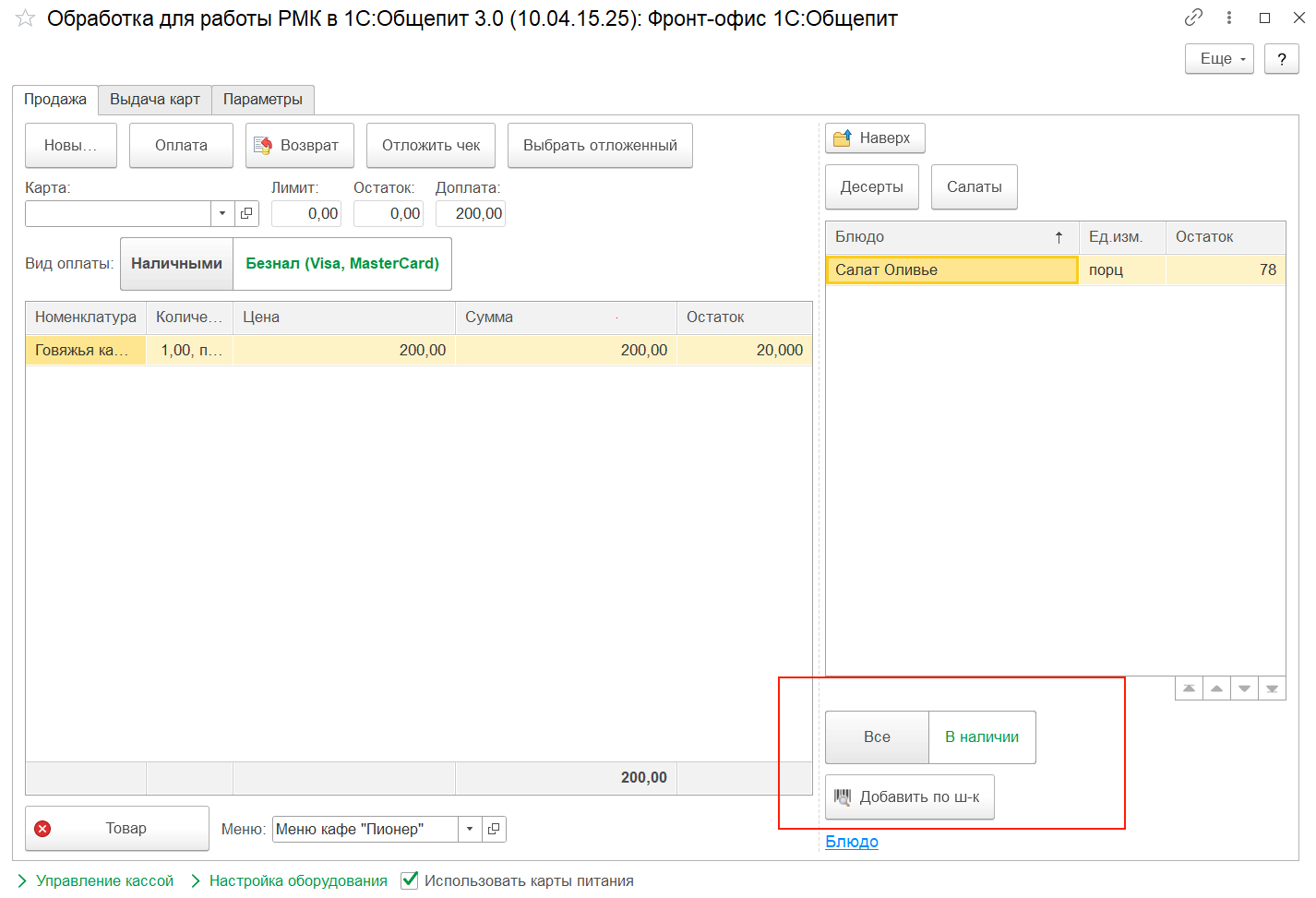Open the Карта field lookup icon
This screenshot has width=1316, height=898.
tap(246, 213)
